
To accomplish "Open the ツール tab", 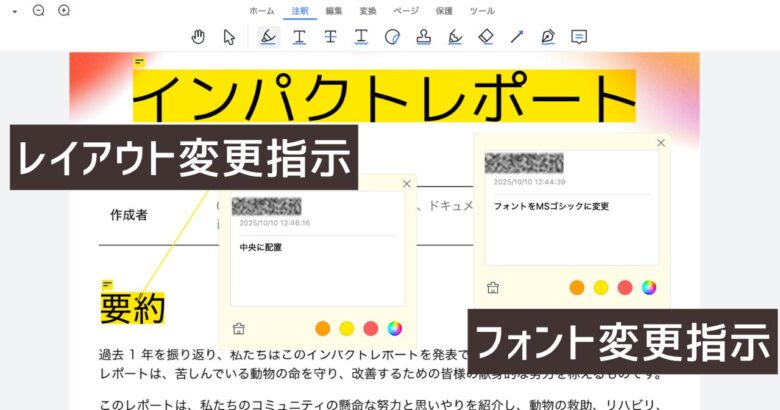I will (x=481, y=10).
